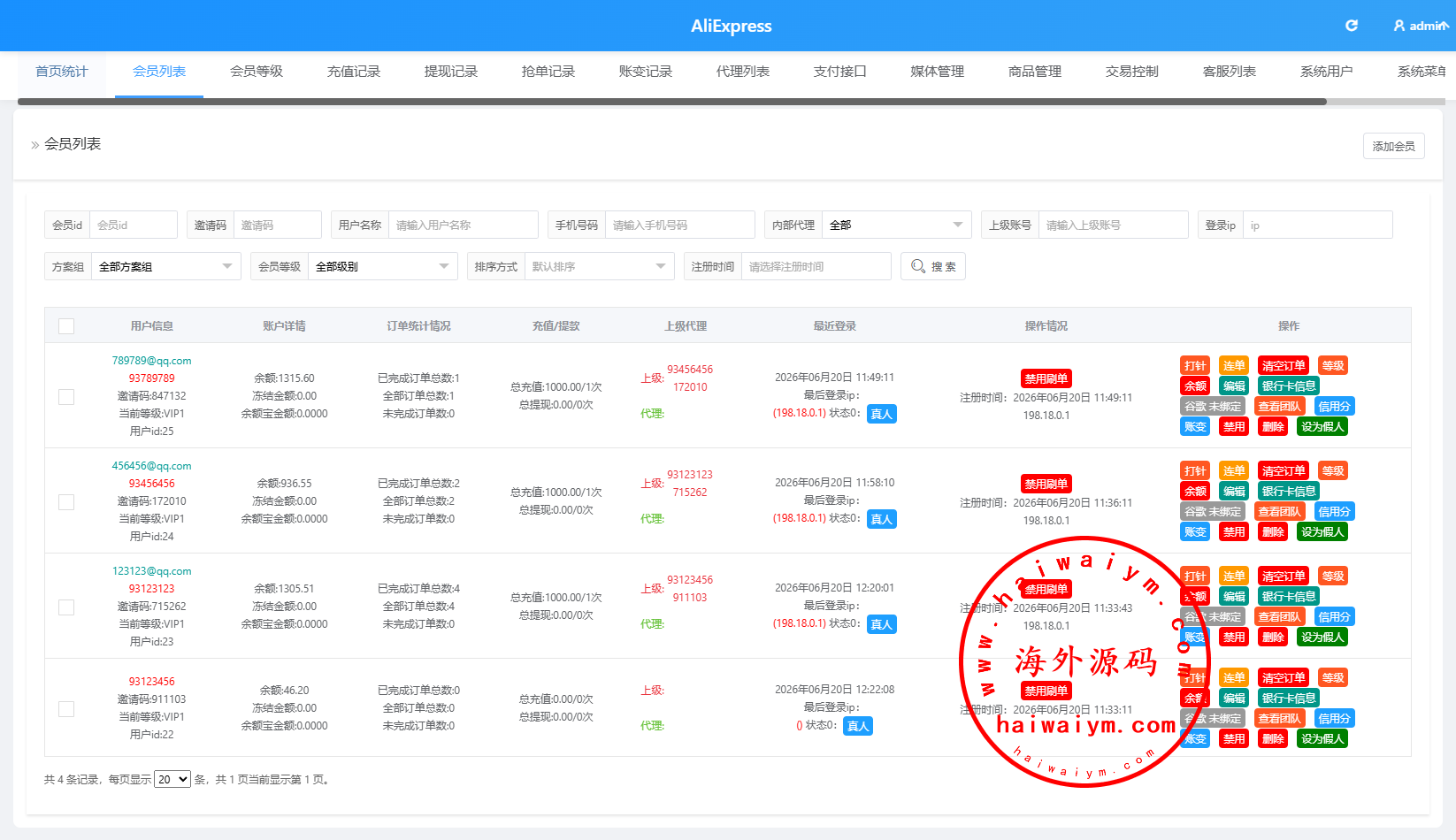Click the 手机号码 input field

point(680,225)
